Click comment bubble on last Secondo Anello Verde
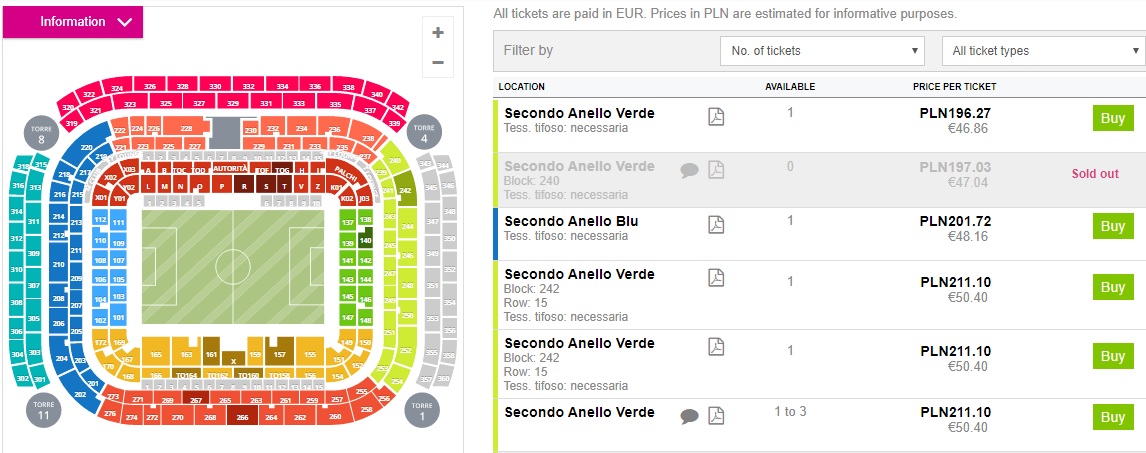Viewport: 1146px width, 453px height. (689, 416)
